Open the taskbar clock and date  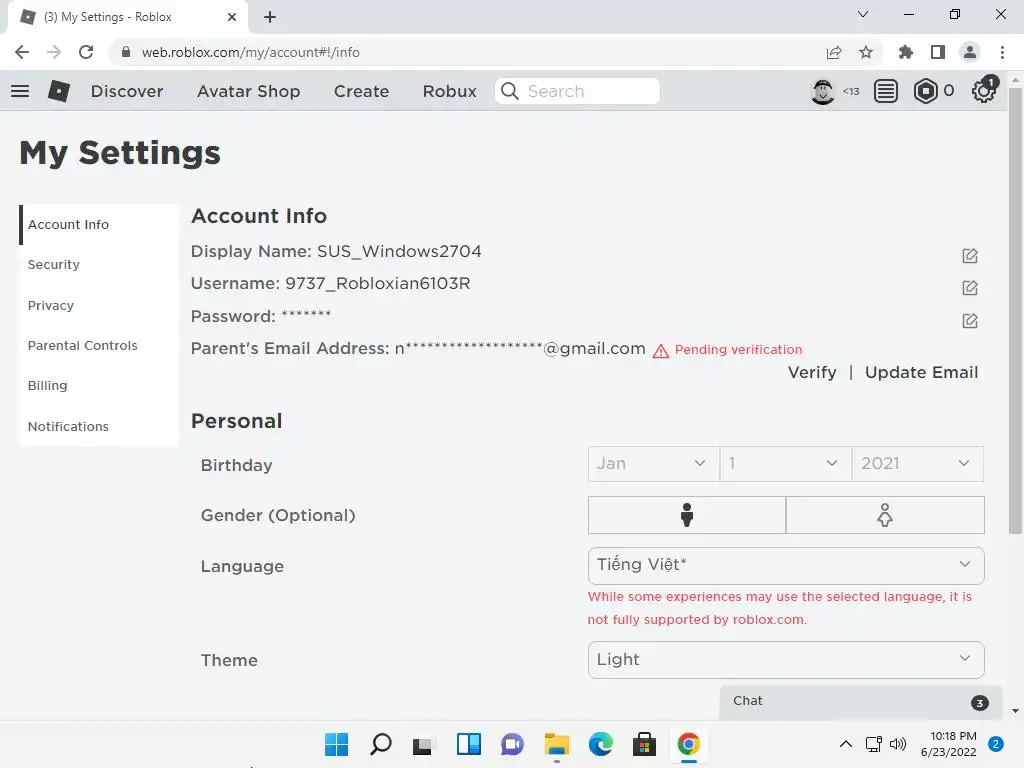pos(949,744)
